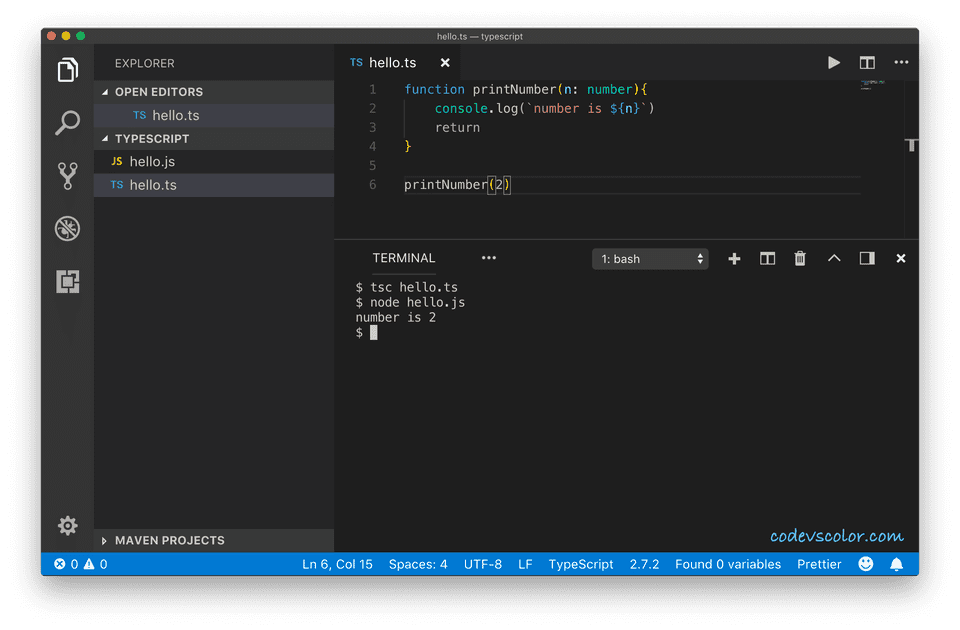Open the Debug view icon
Viewport: 960px width, 630px height.
coord(67,229)
